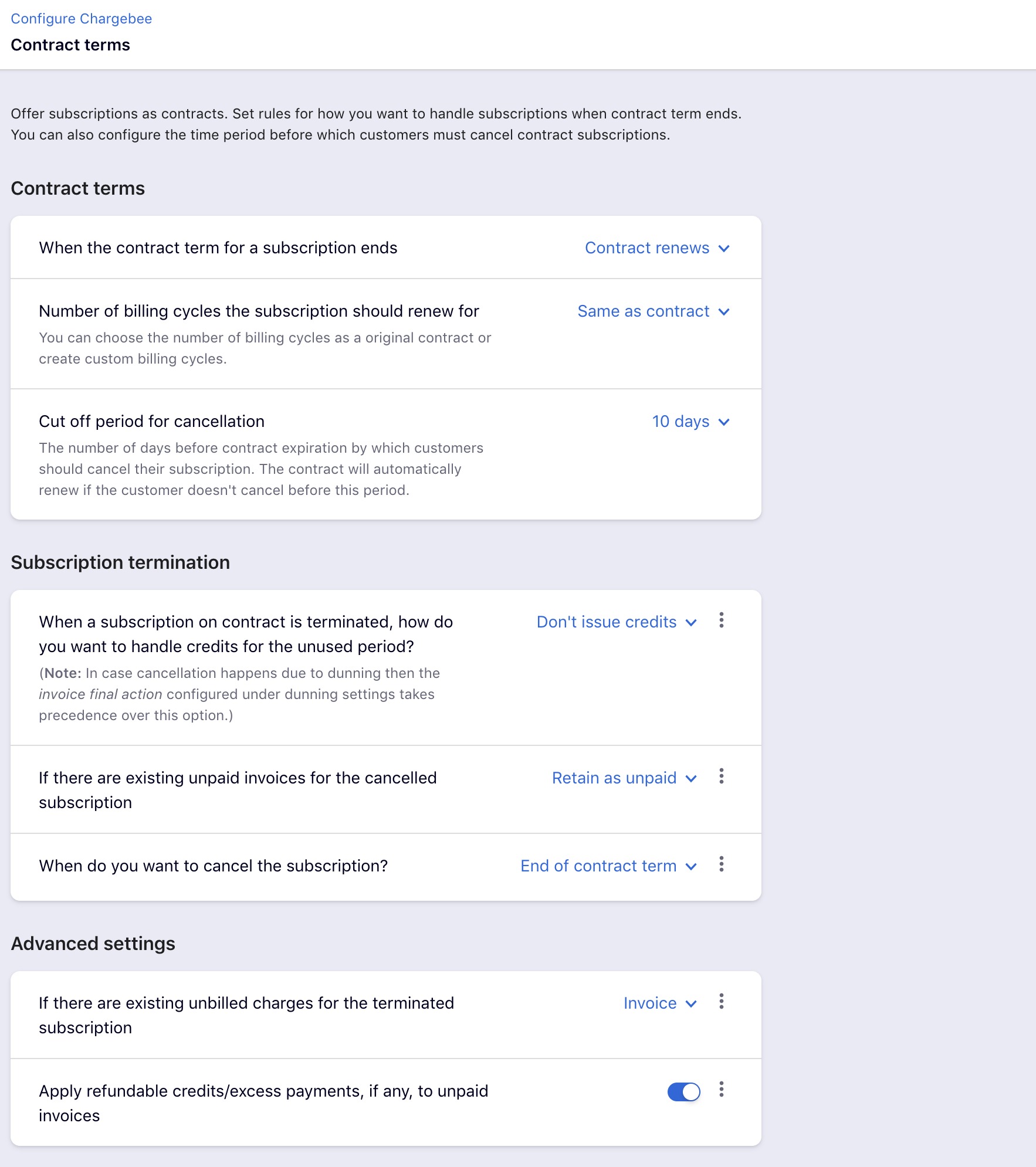The width and height of the screenshot is (1036, 1167).
Task: Click chevron arrow next to 10 days
Action: coord(724,422)
